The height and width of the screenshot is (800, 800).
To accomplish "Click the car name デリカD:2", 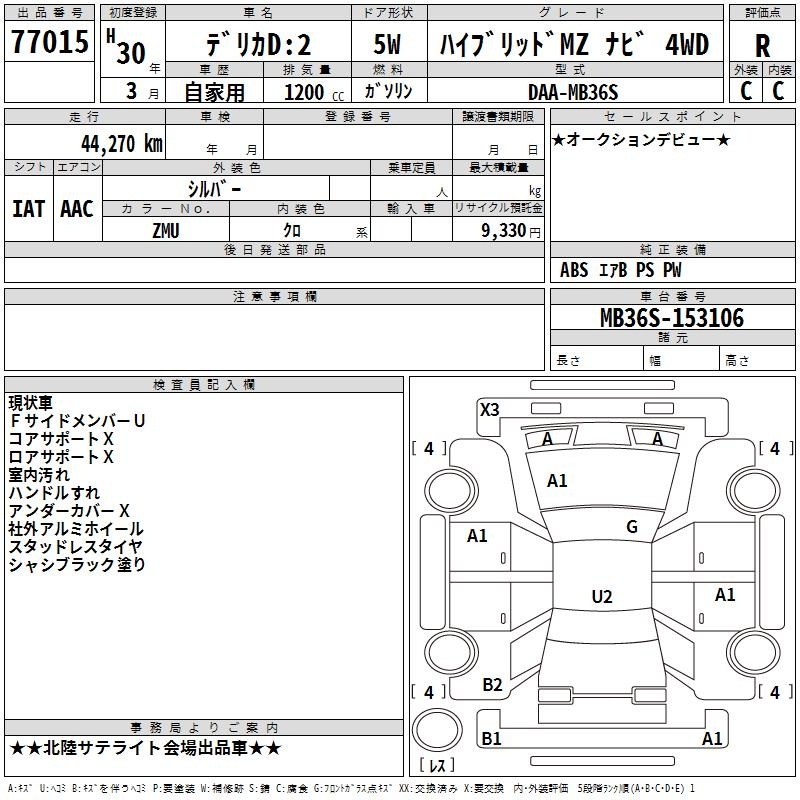I will point(258,45).
